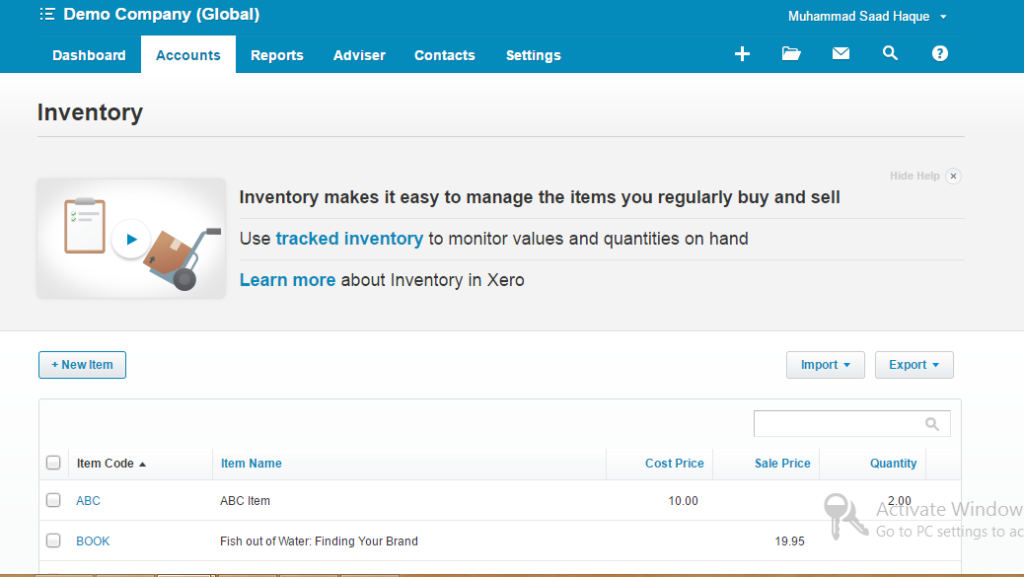Image resolution: width=1024 pixels, height=577 pixels.
Task: Open the Export dropdown
Action: (x=913, y=364)
